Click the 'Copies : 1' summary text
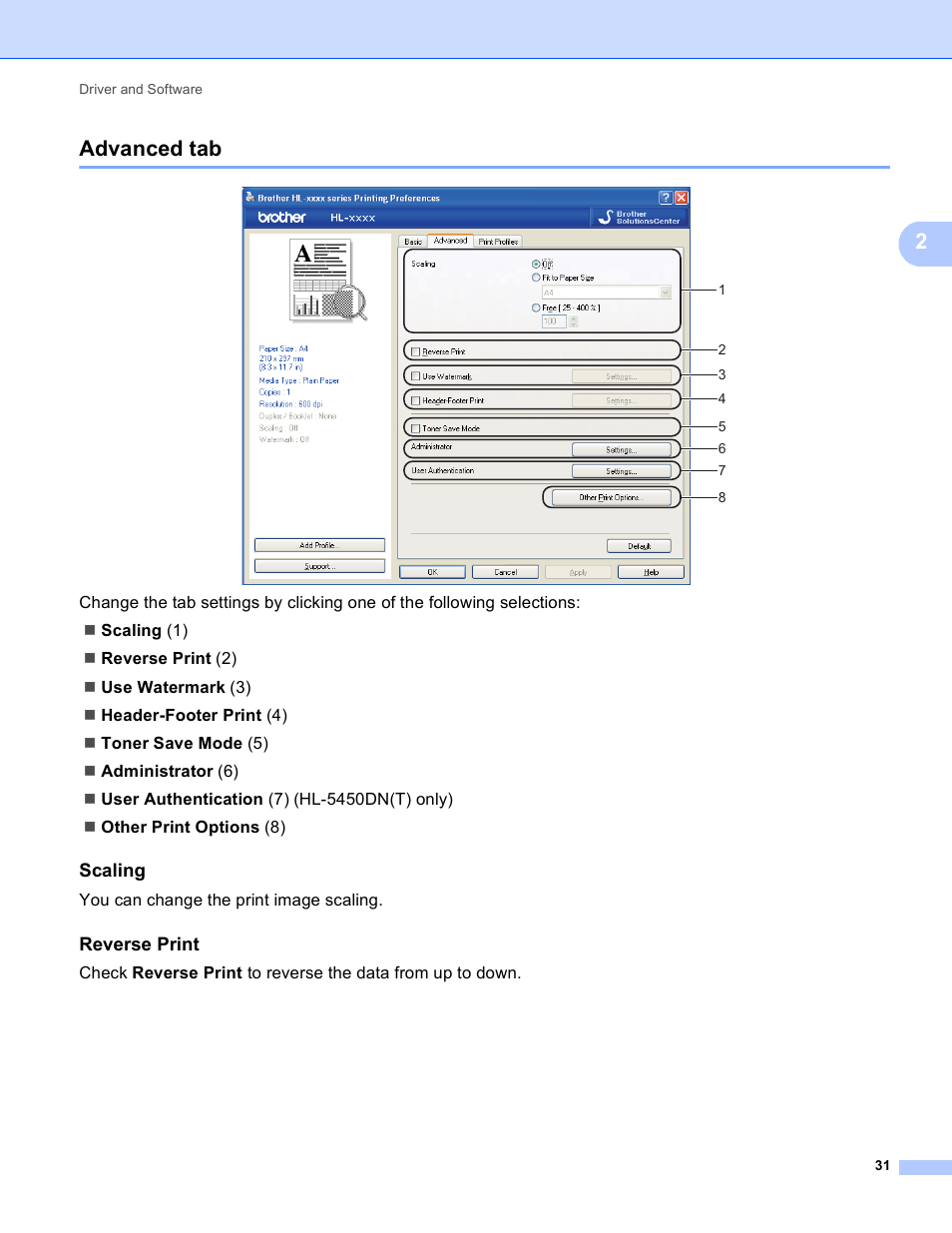Image resolution: width=952 pixels, height=1233 pixels. [x=275, y=392]
